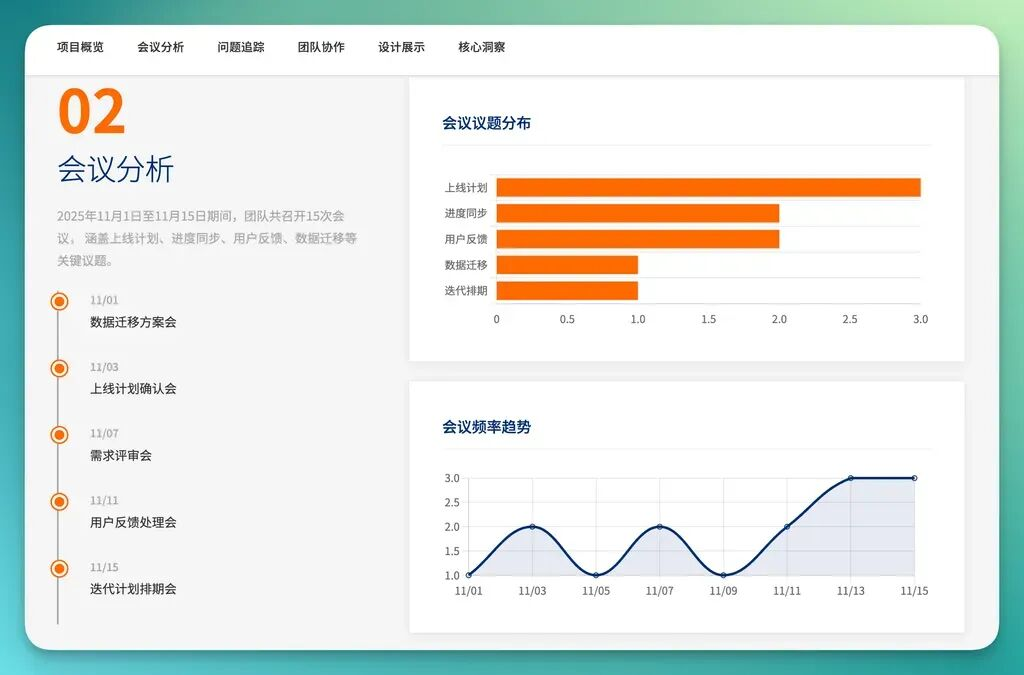Viewport: 1024px width, 675px height.
Task: Select the 团队协作 navigation item
Action: pos(321,47)
